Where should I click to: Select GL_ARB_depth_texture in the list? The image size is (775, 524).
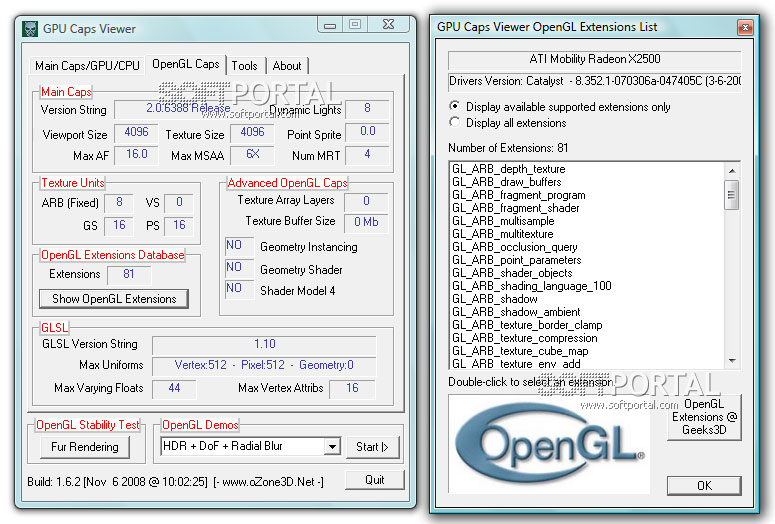pyautogui.click(x=509, y=169)
